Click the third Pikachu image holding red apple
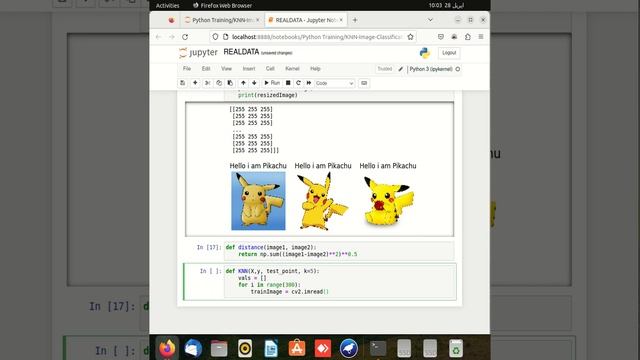 tap(388, 201)
